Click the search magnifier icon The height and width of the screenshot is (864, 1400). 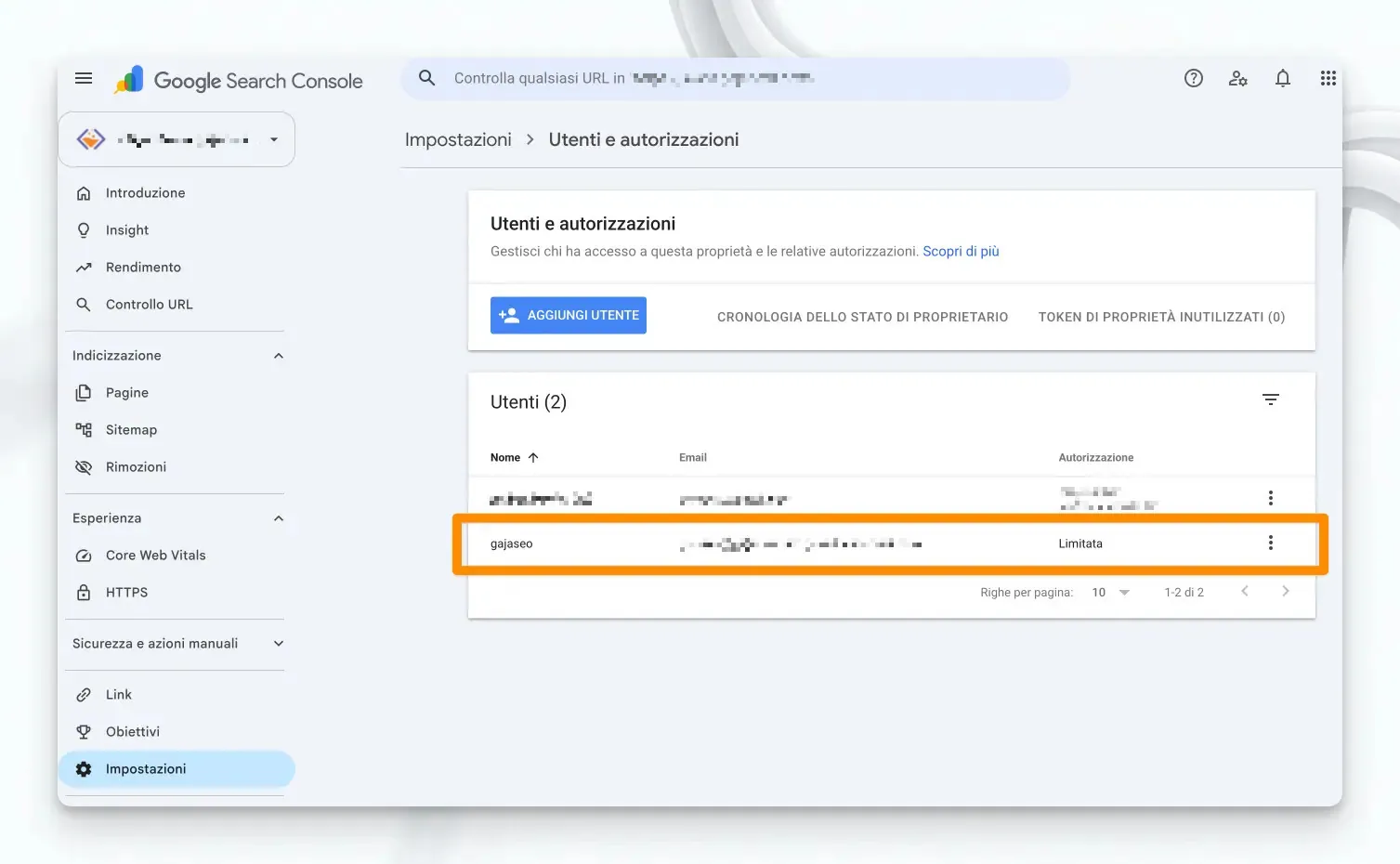(426, 78)
